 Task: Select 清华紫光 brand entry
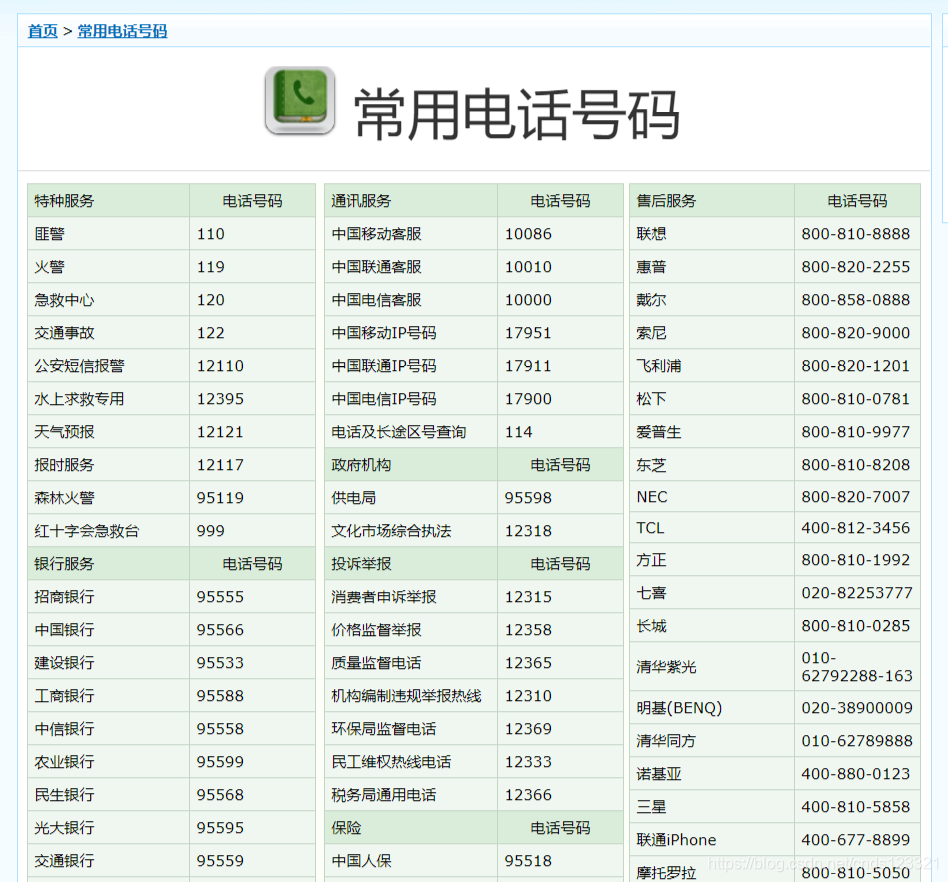(x=666, y=667)
